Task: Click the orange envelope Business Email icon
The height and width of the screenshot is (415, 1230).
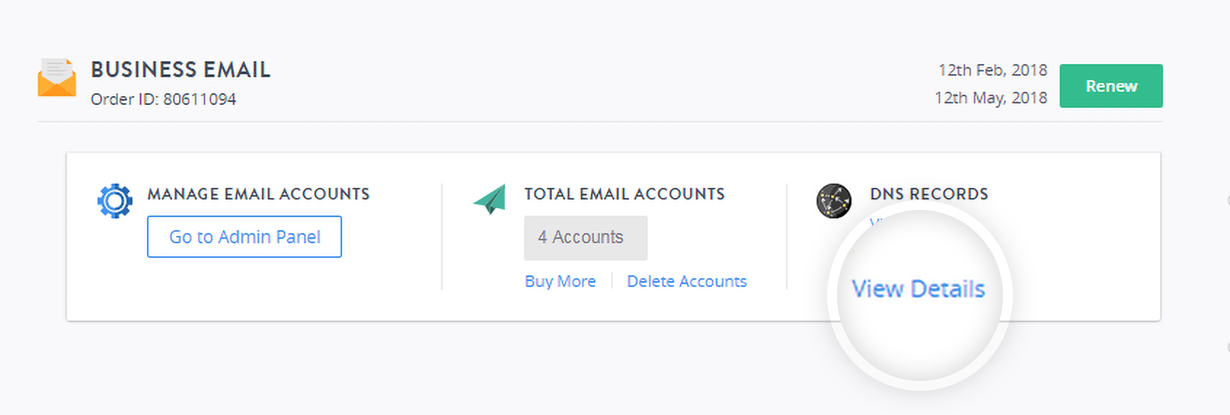Action: coord(57,78)
